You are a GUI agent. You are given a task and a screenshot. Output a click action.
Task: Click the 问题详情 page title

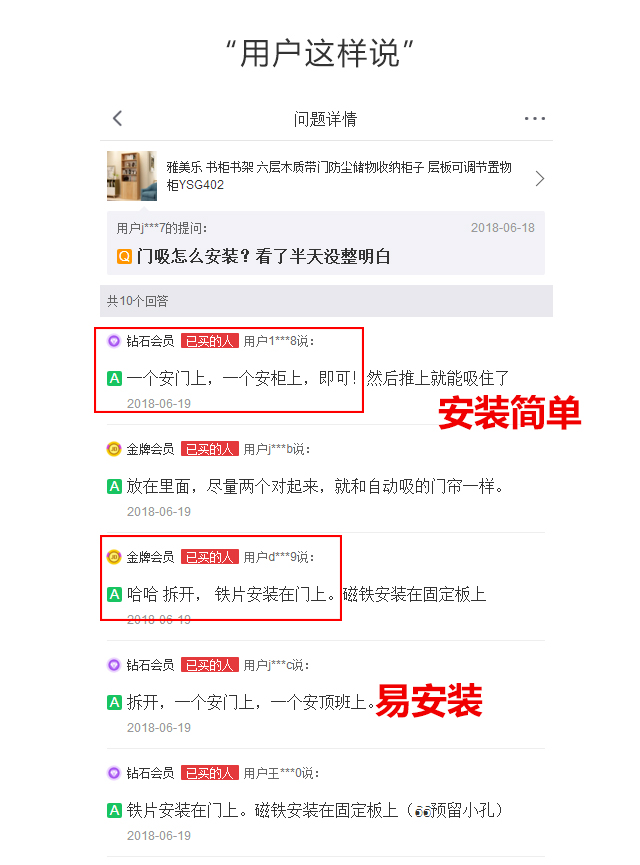(326, 119)
